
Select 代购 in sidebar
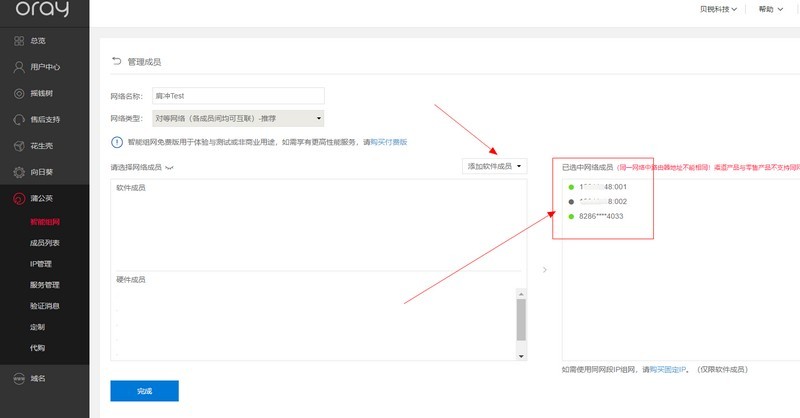pos(37,348)
